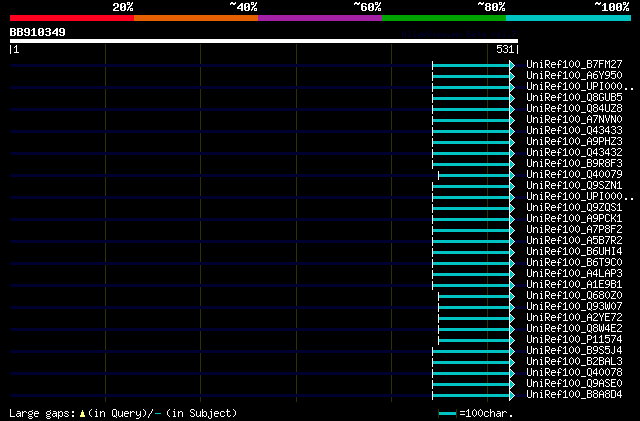Select the UniRef100_Q40078 label
Screen dimensions: 640x421
pyautogui.click(x=574, y=373)
